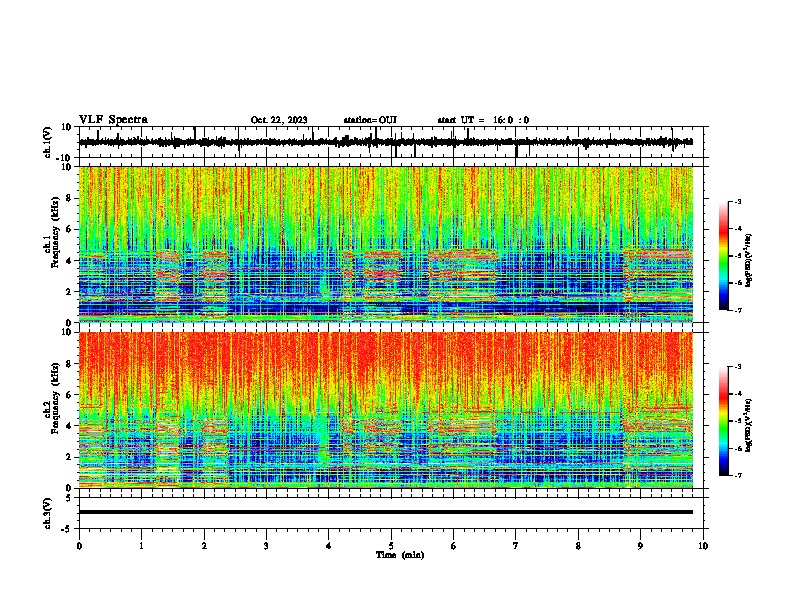Click the "VLF Spectra" plot title
Screen dimensions: 792x612
pyautogui.click(x=113, y=120)
